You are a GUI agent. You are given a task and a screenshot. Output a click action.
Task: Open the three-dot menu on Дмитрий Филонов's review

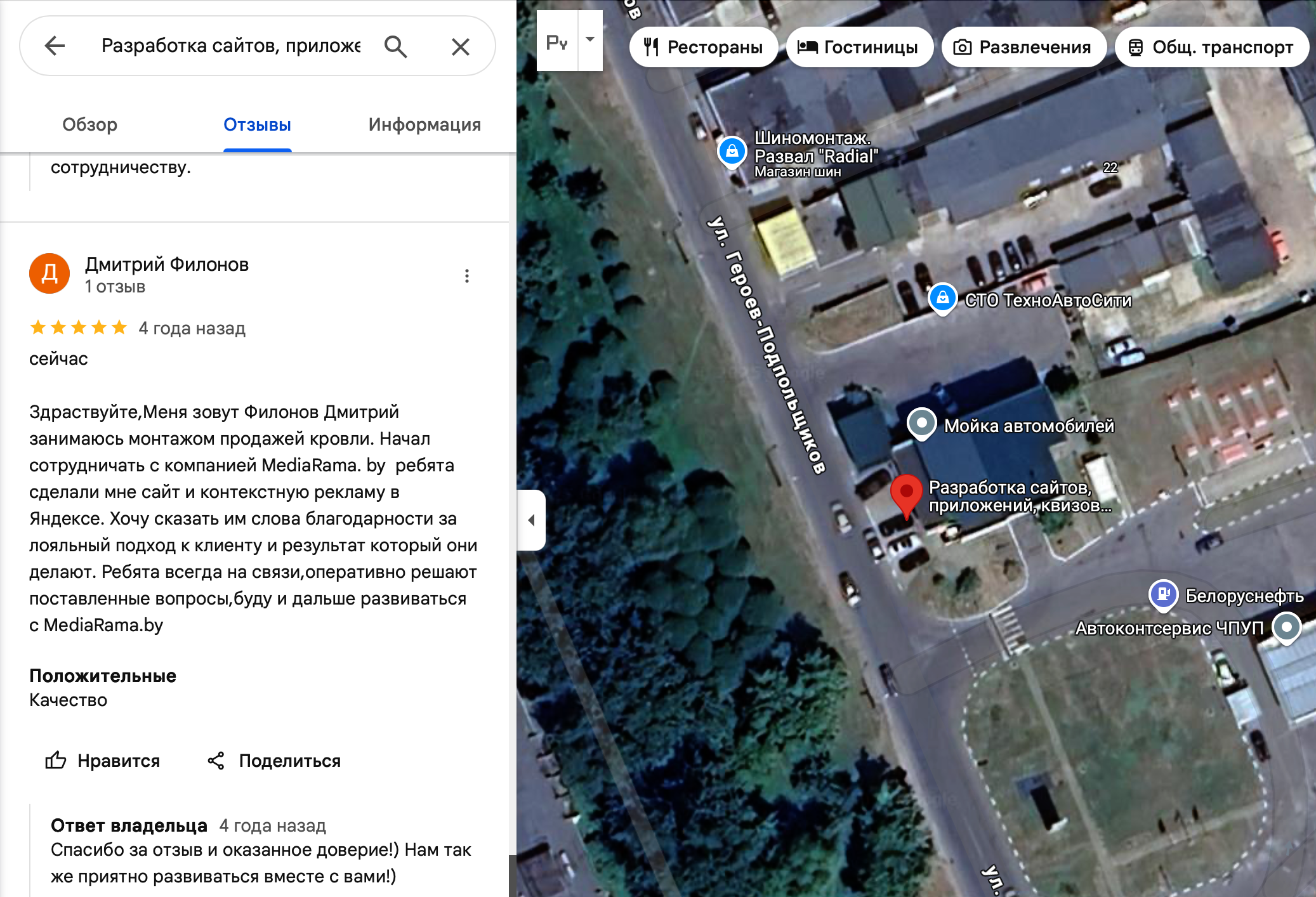[467, 276]
